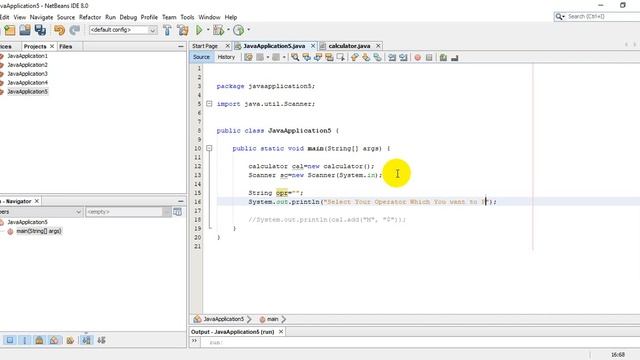Click main in the editor breadcrumb
This screenshot has width=640, height=360.
[272, 319]
